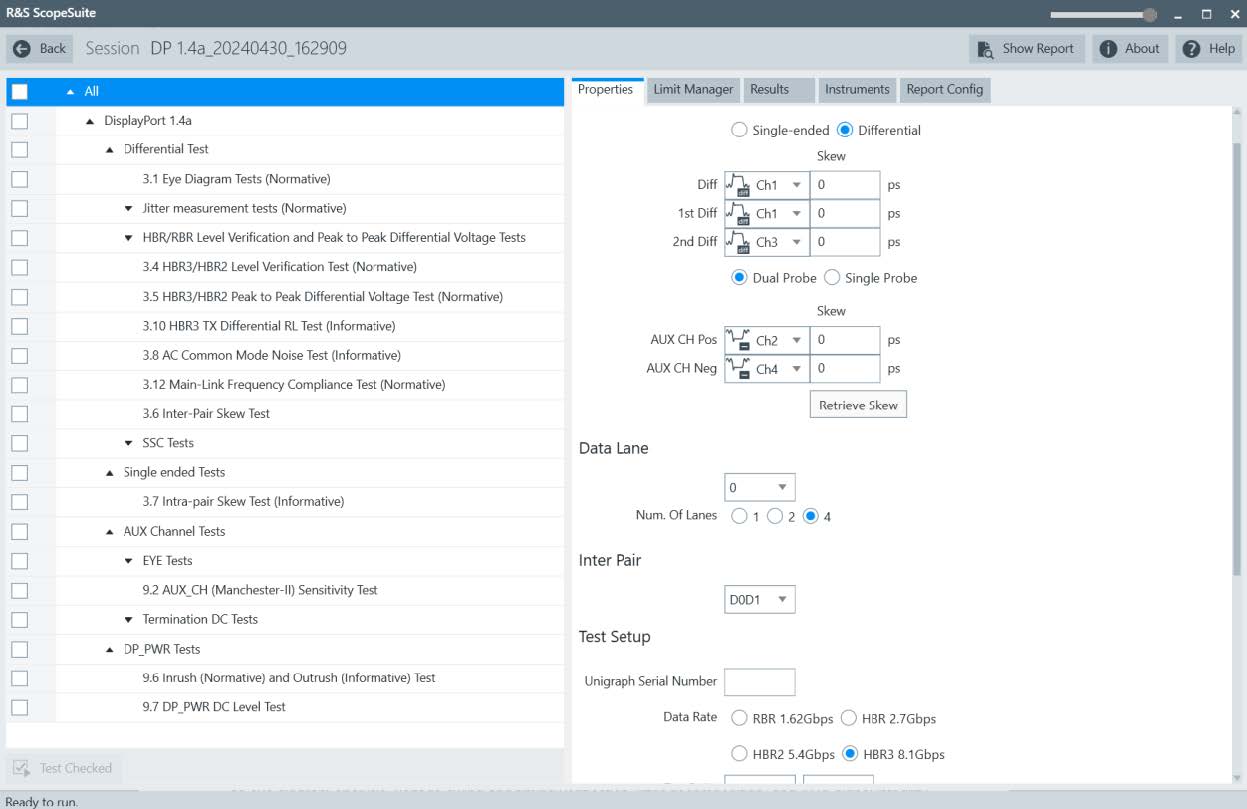Click the Diff channel waveform icon

pos(737,185)
